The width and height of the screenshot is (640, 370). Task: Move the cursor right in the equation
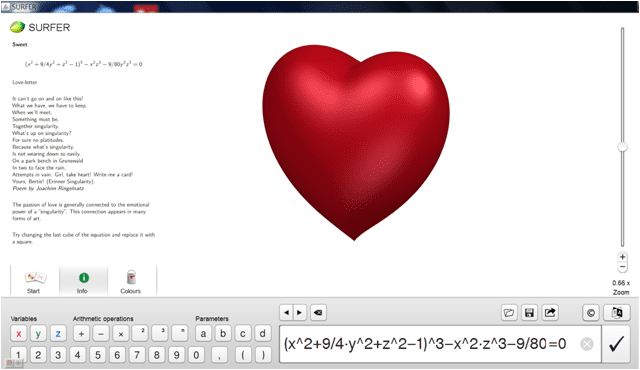(300, 312)
